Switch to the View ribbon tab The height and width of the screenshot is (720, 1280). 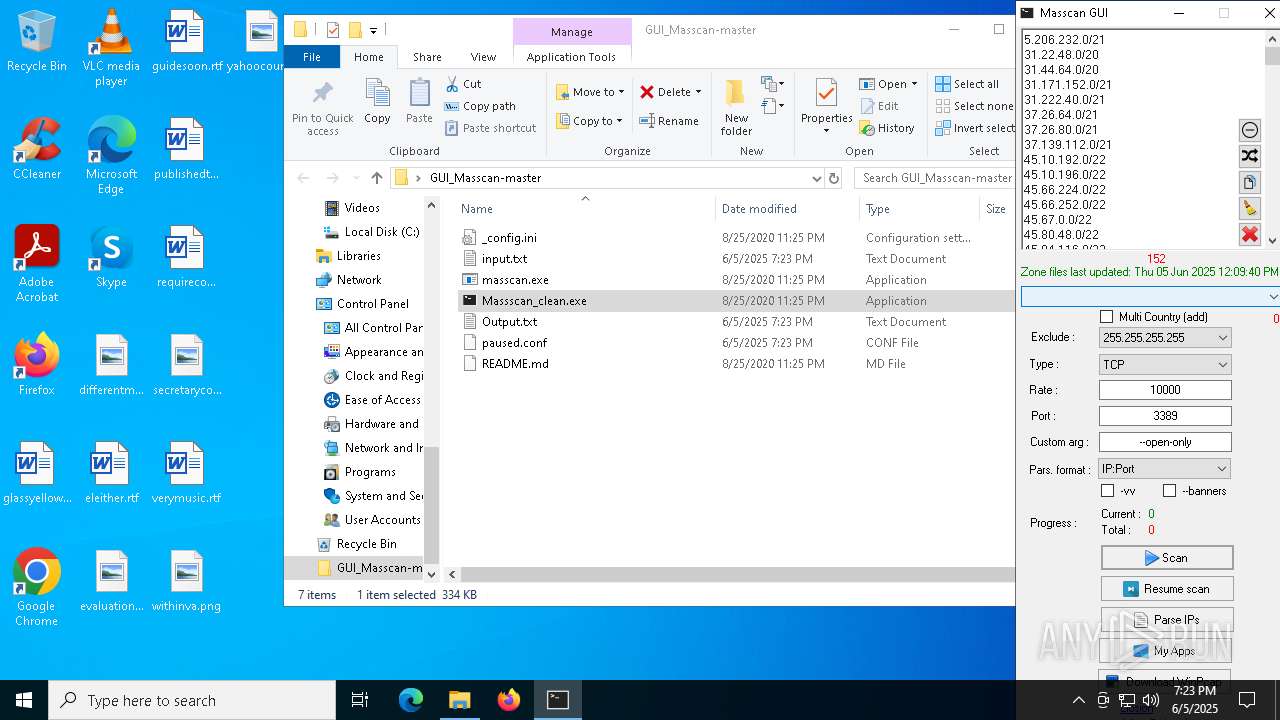(483, 57)
